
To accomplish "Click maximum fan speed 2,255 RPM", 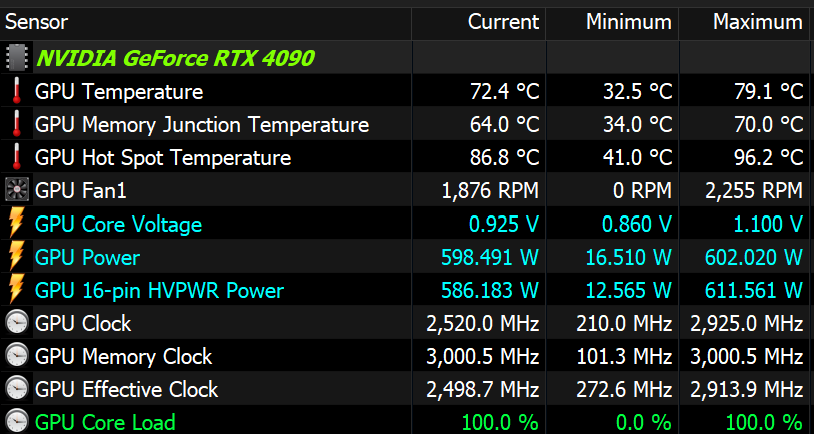I will click(754, 191).
